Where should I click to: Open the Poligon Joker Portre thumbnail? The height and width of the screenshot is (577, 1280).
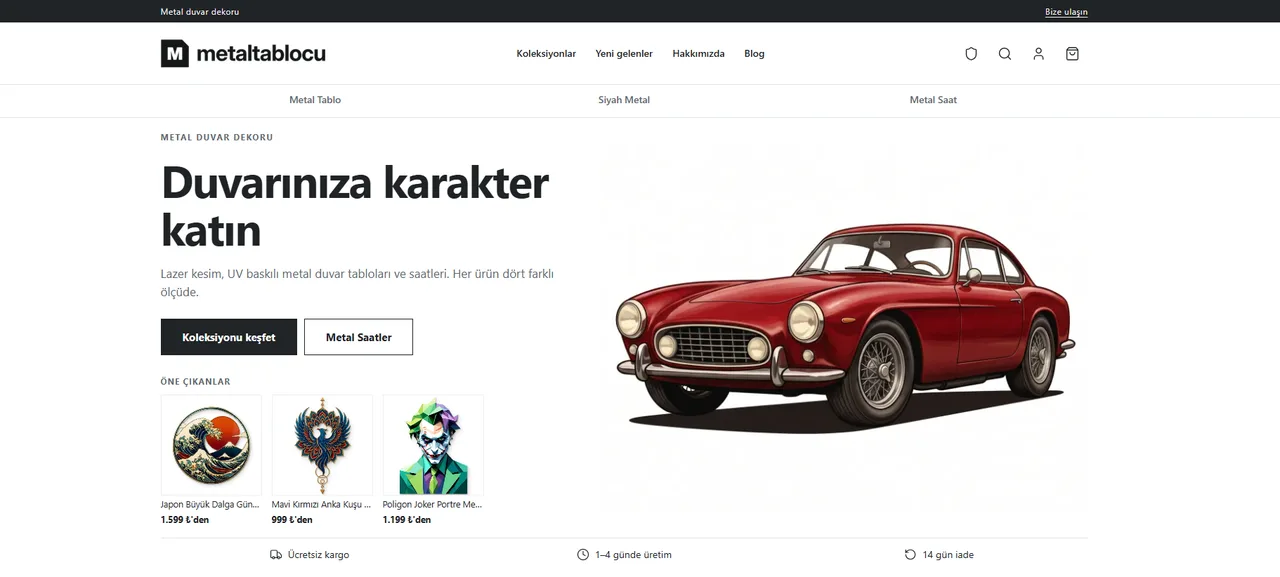[x=433, y=445]
